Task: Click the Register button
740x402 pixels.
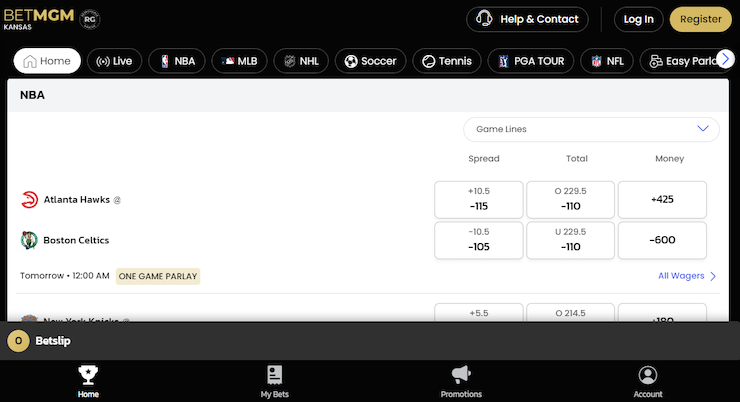Action: (700, 19)
